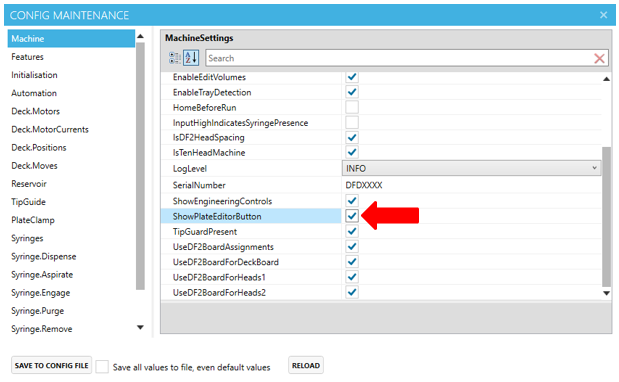Viewport: 619px width, 382px height.
Task: Sort properties alphabetically with A-Z icon
Action: point(191,58)
